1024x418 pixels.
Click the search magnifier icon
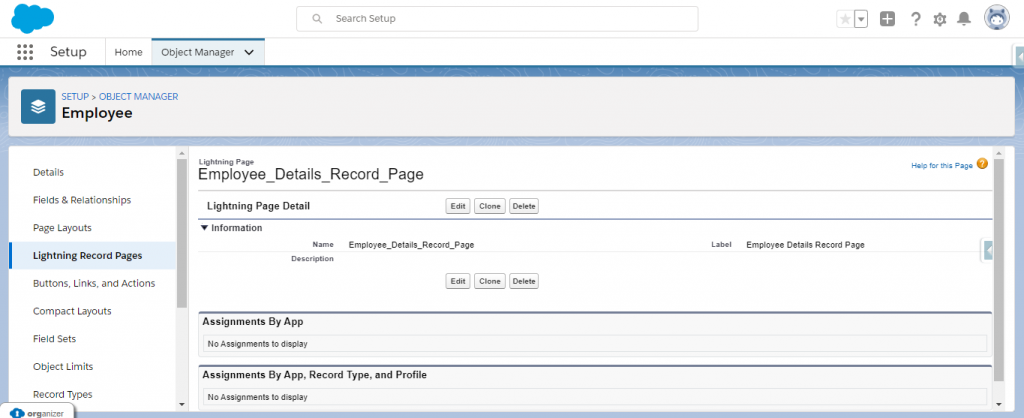(x=317, y=19)
